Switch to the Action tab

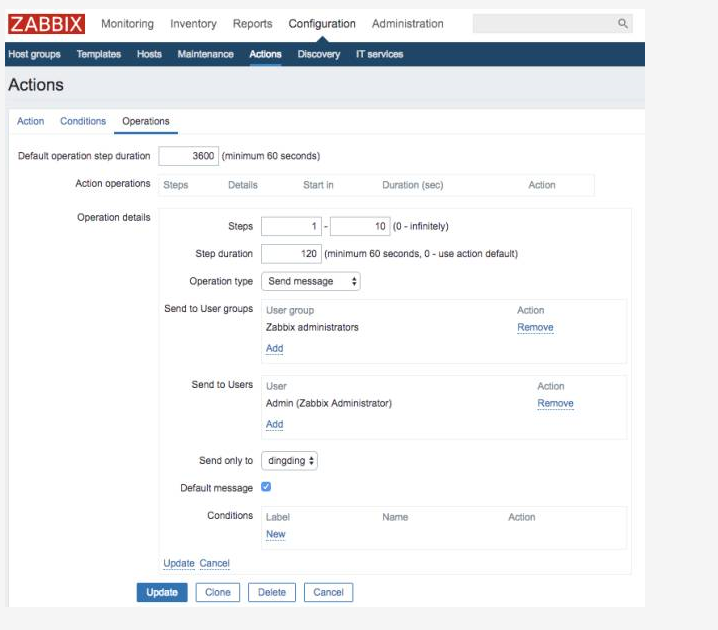(31, 121)
